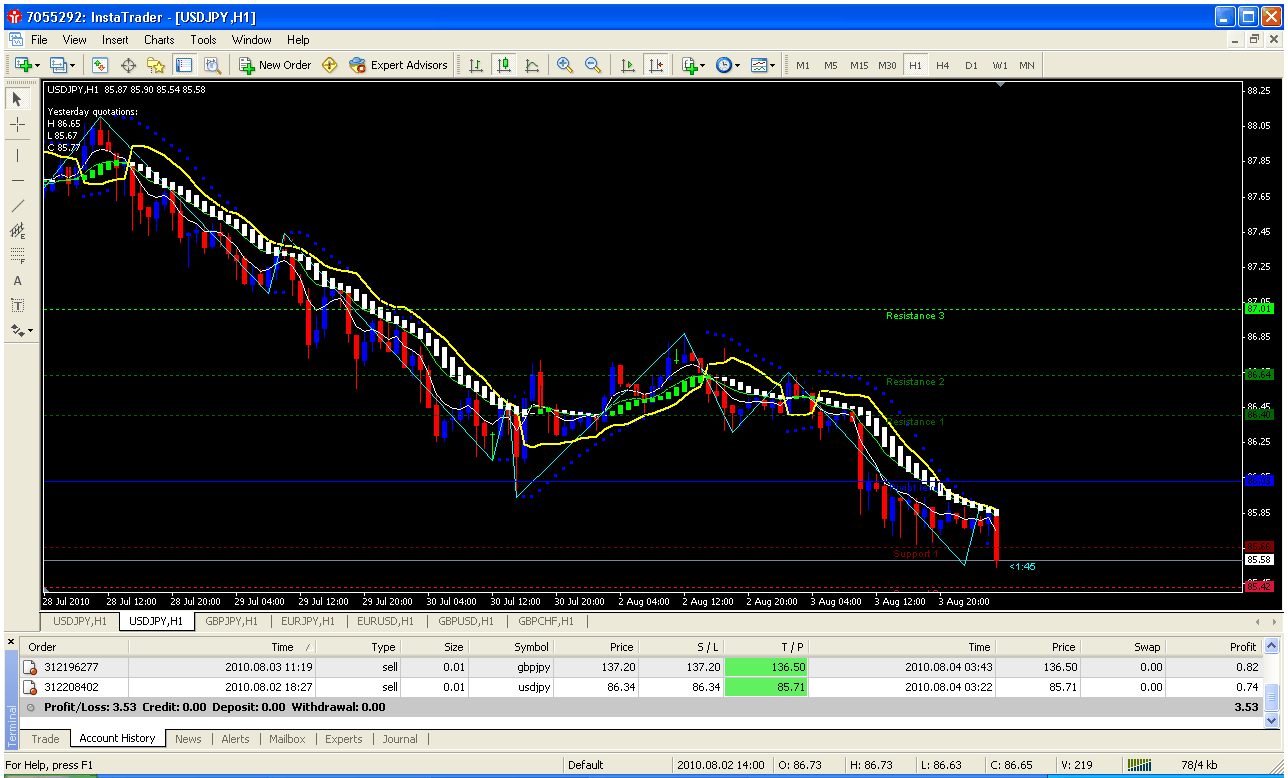Open the Strategy Tester panel icon
Viewport: 1288px width, 778px height.
(x=212, y=65)
